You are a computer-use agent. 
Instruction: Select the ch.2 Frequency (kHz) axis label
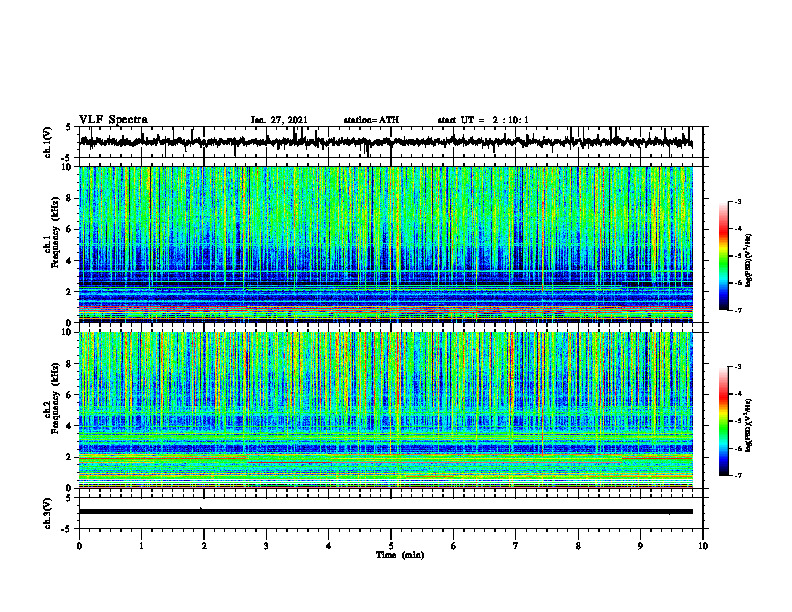click(51, 397)
